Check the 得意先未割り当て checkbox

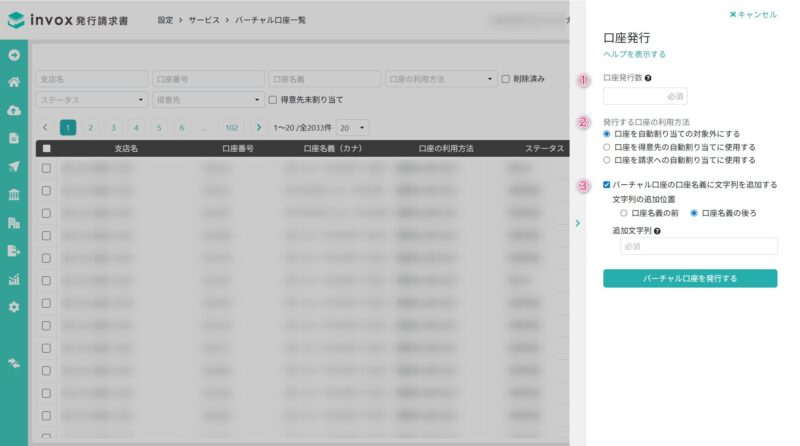(273, 100)
